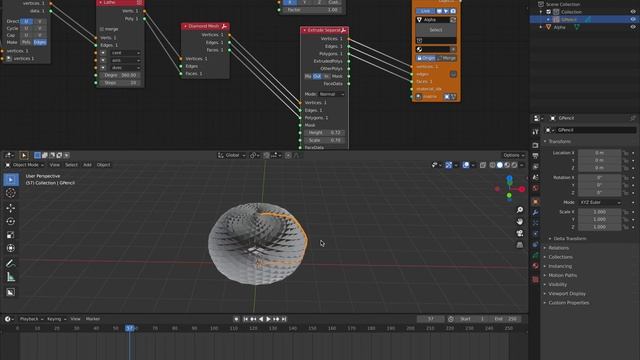Hide GPencil object in outliner
The height and width of the screenshot is (360, 640).
coord(633,19)
